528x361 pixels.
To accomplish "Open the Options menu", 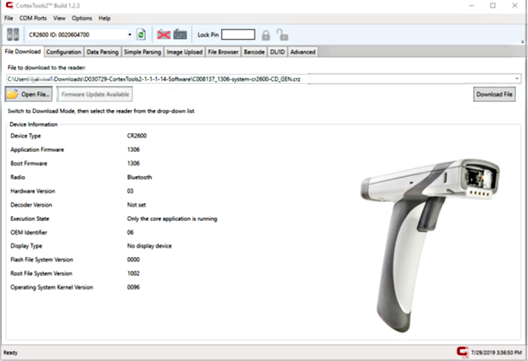I will click(x=82, y=18).
